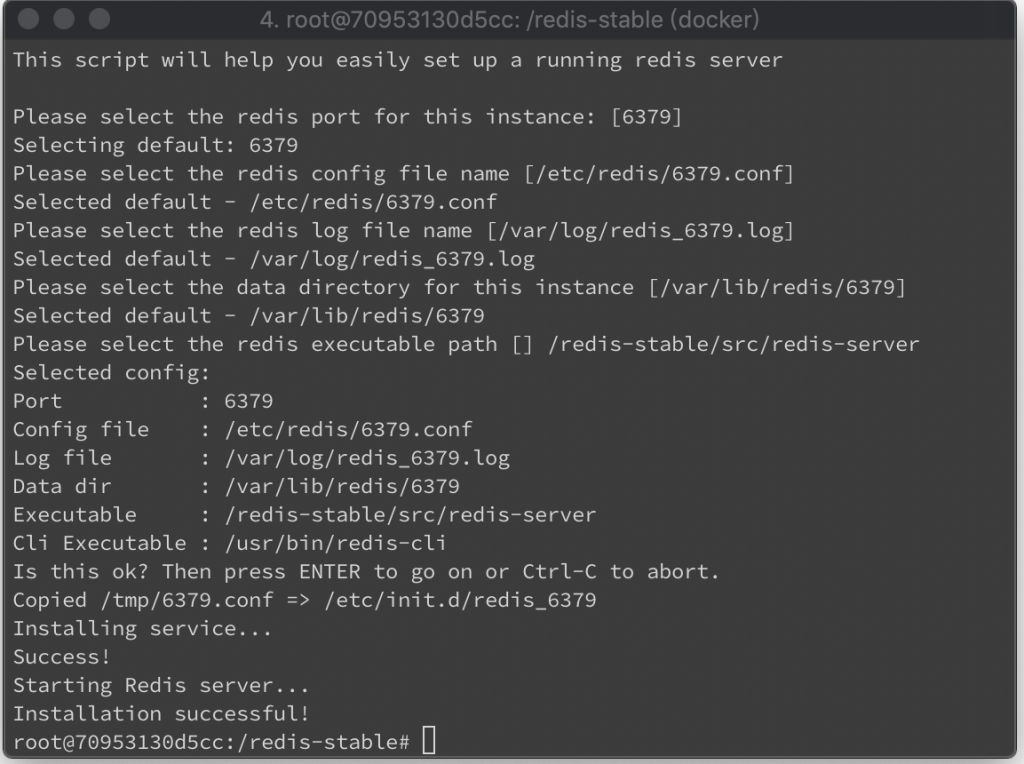This screenshot has width=1024, height=764.
Task: Click the terminal window title text
Action: click(509, 20)
